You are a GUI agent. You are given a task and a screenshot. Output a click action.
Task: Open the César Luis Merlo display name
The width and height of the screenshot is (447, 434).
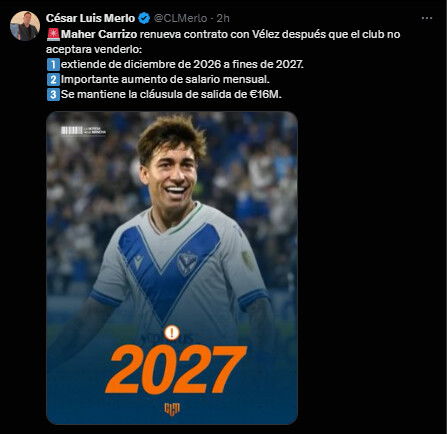click(90, 18)
